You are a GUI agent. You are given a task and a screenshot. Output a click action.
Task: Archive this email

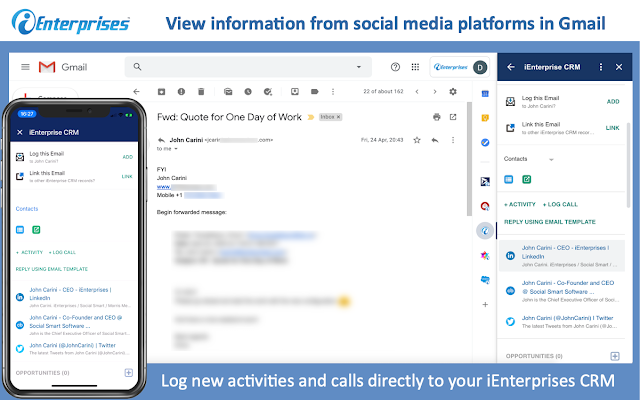point(162,91)
